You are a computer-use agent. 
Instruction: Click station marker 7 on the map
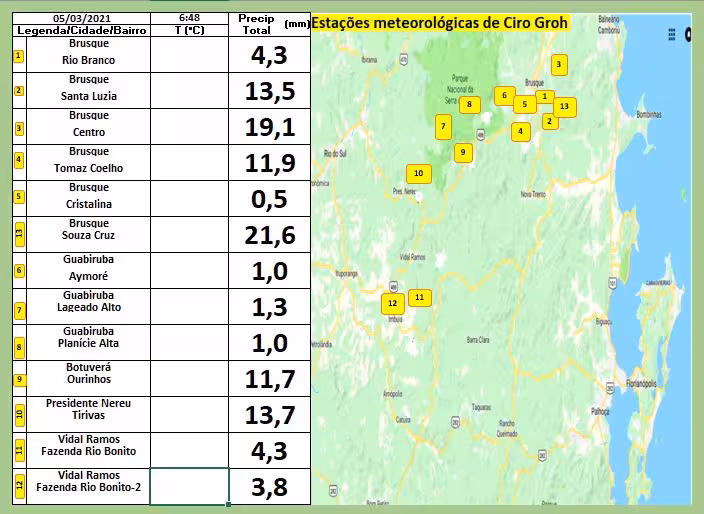coord(443,126)
